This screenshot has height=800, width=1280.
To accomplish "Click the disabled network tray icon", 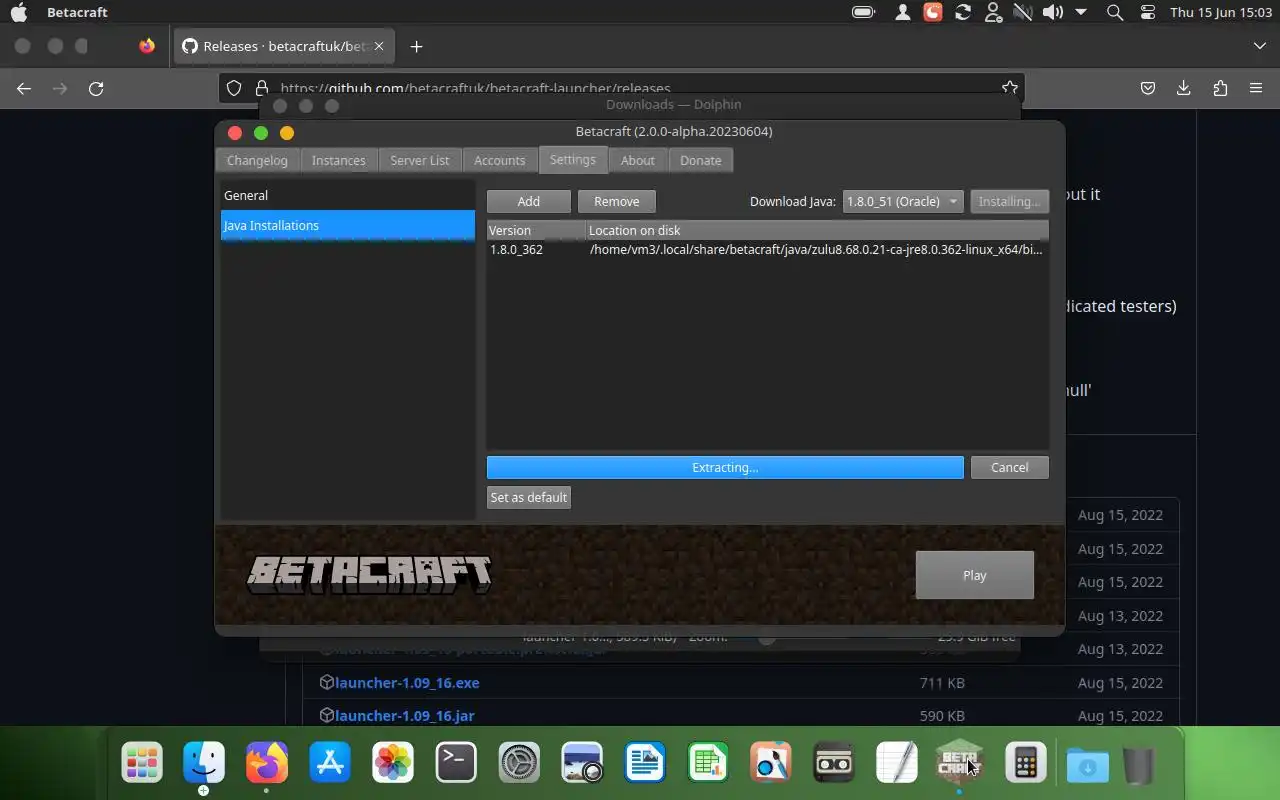I will (1022, 12).
